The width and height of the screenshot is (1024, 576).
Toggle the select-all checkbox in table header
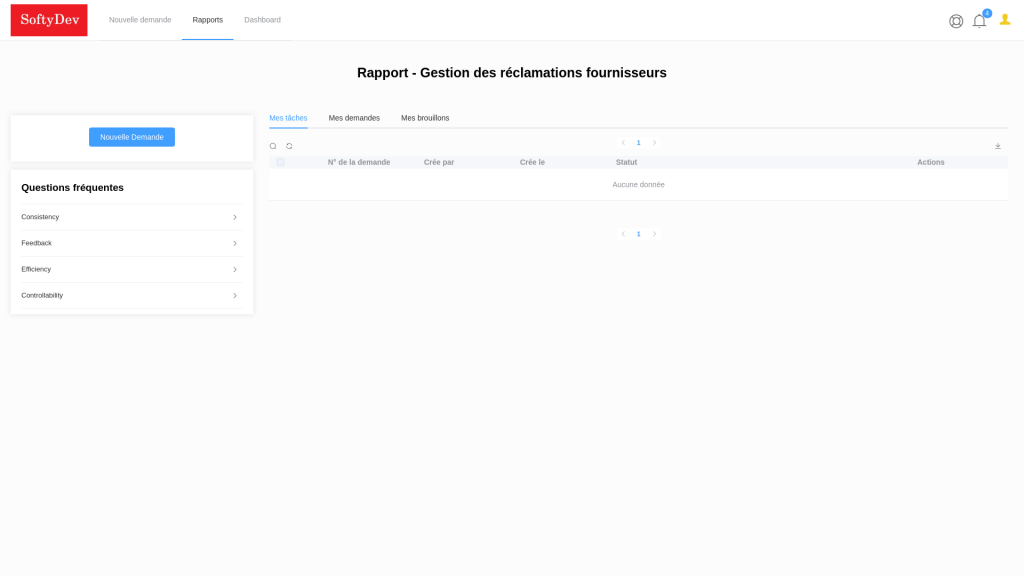click(280, 162)
